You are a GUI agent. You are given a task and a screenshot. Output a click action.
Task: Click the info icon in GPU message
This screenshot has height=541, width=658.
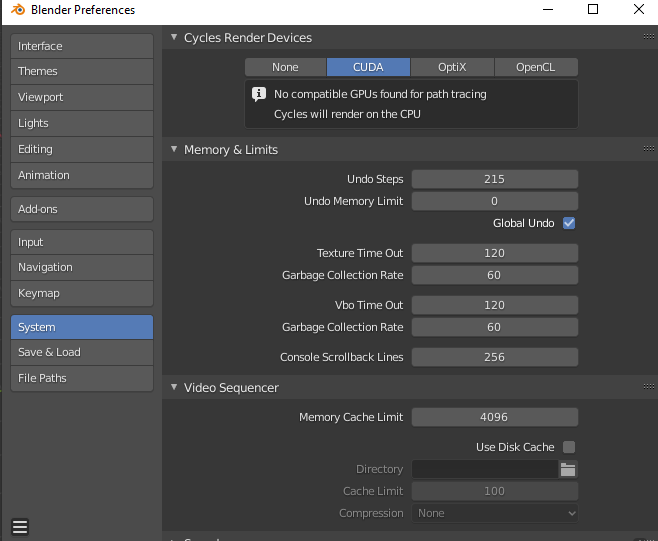258,94
